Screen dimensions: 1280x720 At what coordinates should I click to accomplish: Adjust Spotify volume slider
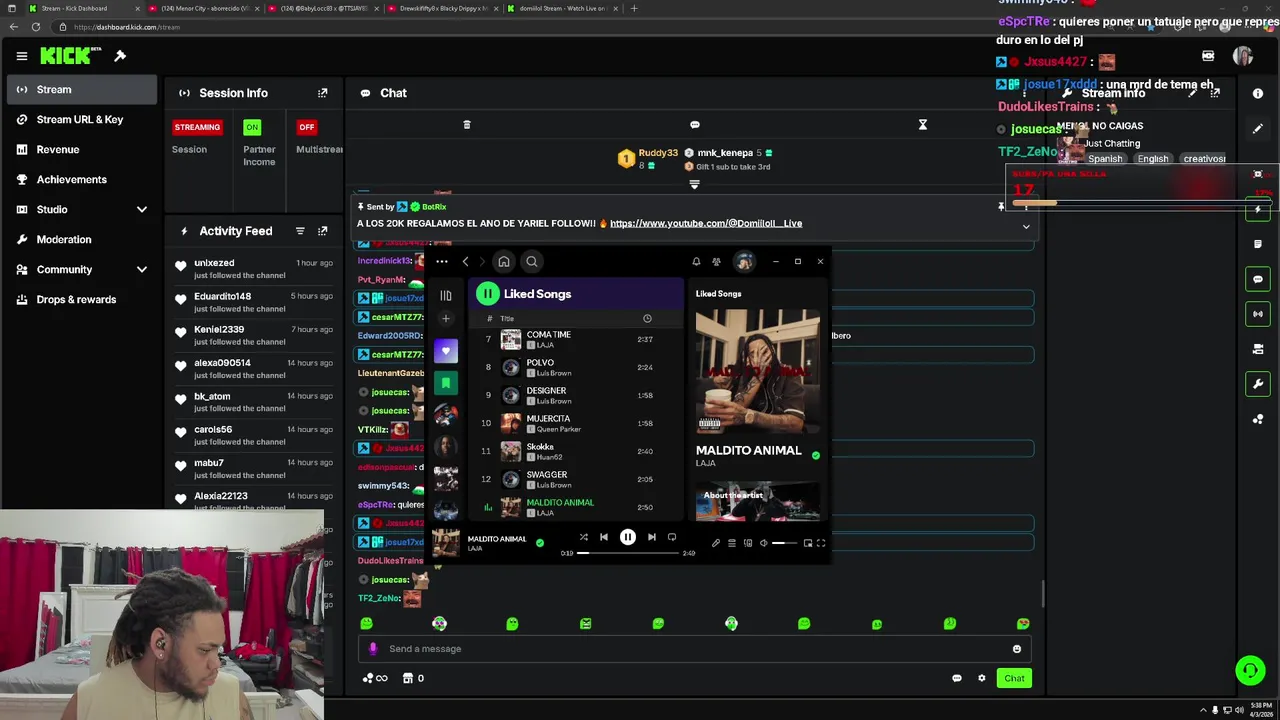785,543
